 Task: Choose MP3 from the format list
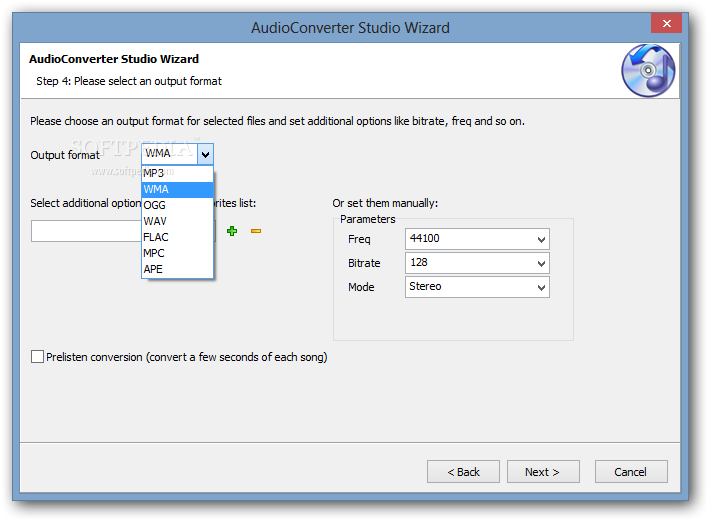[177, 173]
